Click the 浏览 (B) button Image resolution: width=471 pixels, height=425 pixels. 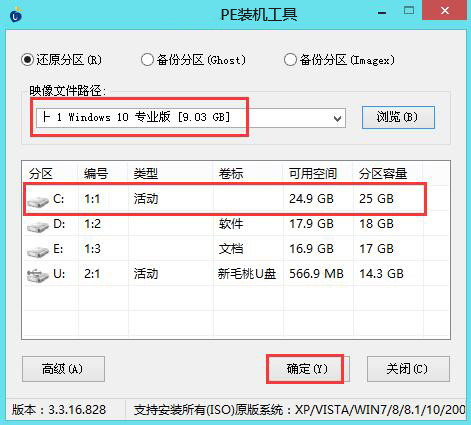point(398,117)
